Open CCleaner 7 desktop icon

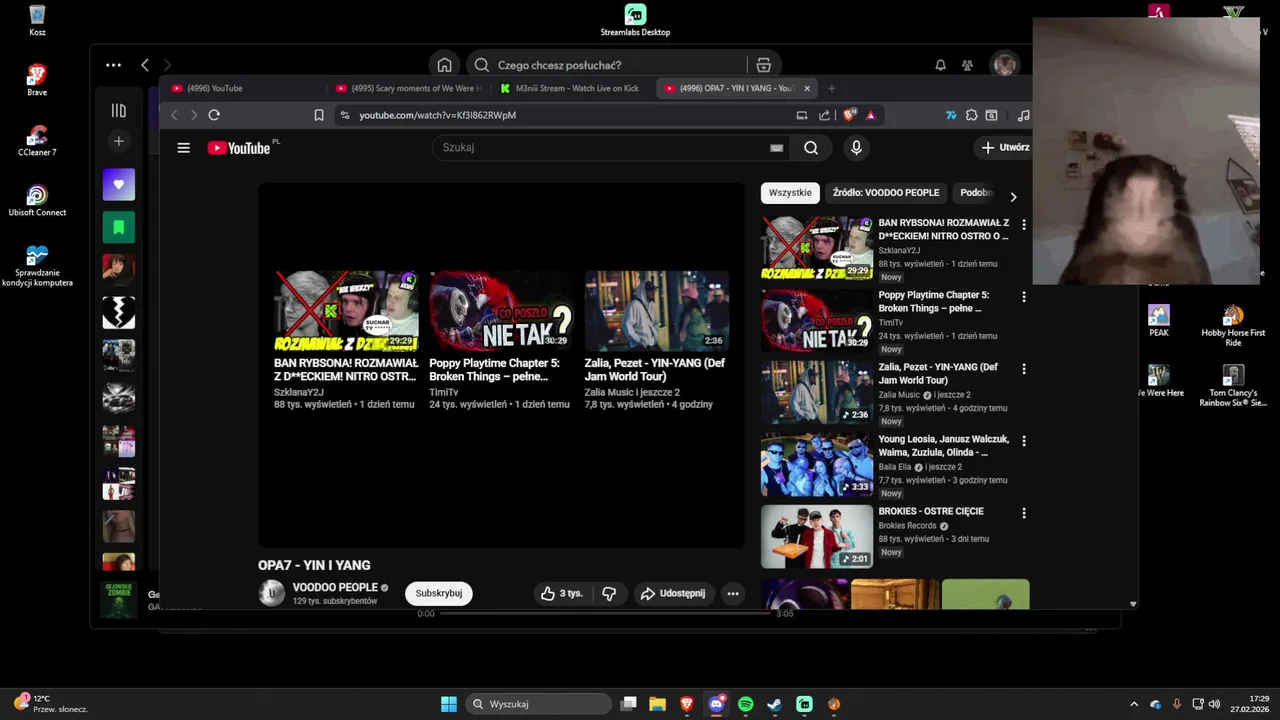tap(37, 140)
